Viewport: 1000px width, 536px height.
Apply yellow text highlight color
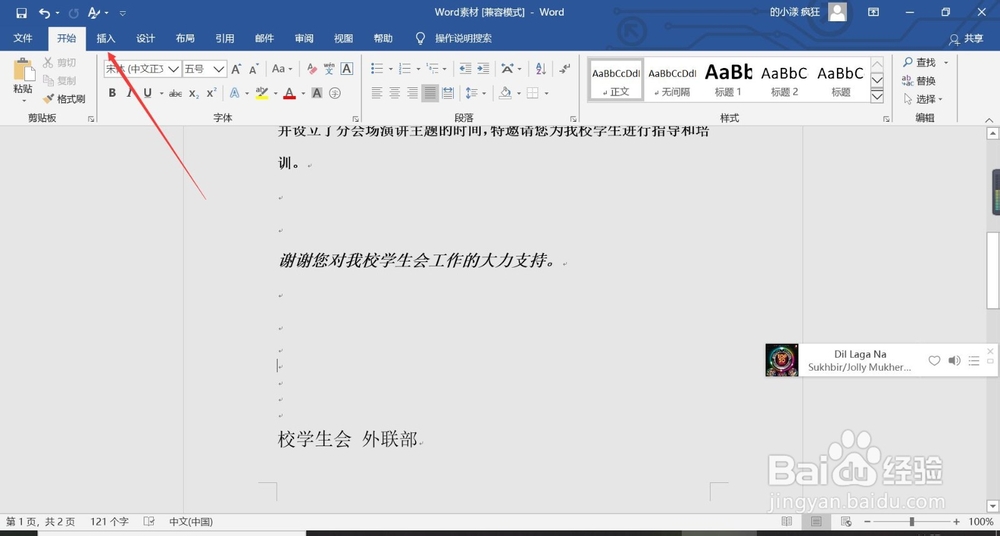click(262, 93)
